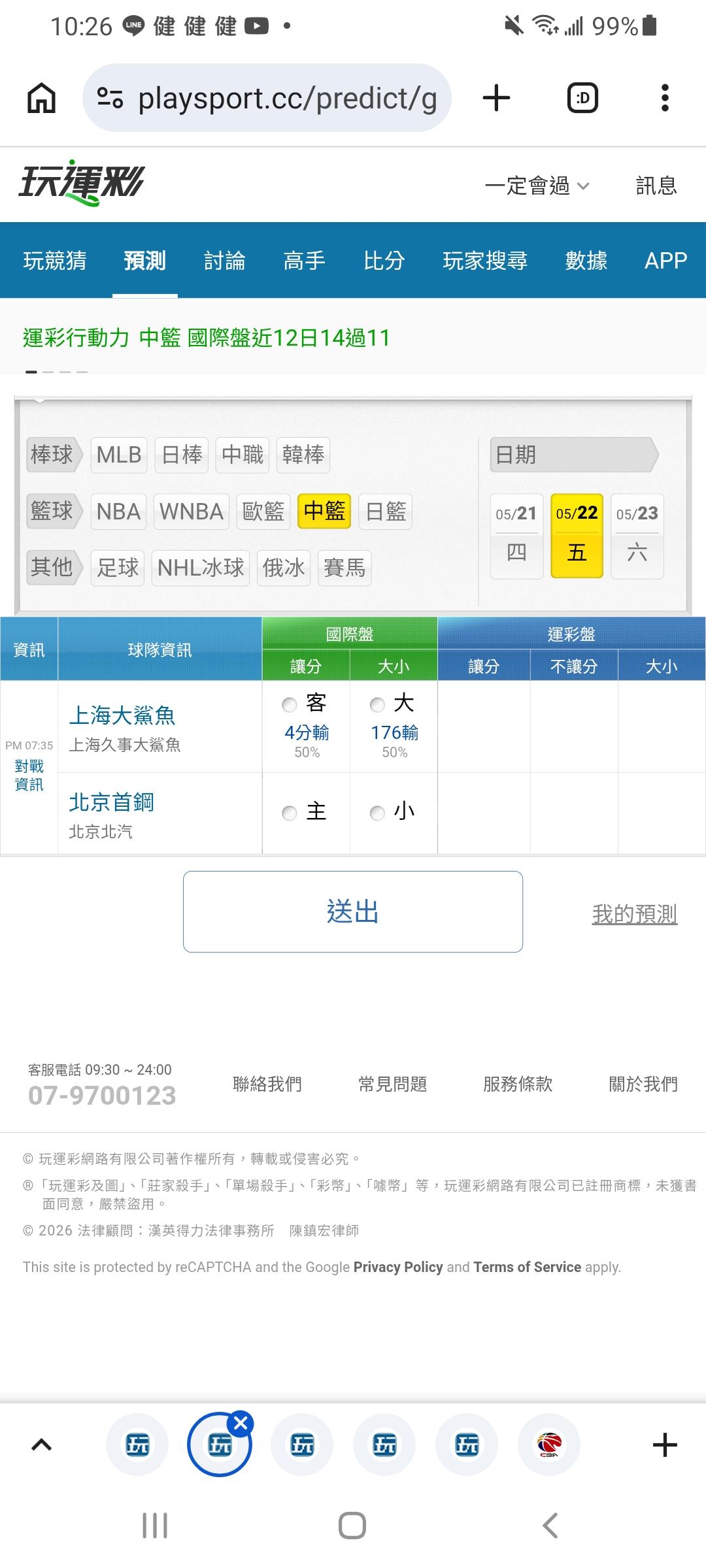Open site settings in address bar
Image resolution: width=706 pixels, height=1568 pixels.
[x=110, y=98]
